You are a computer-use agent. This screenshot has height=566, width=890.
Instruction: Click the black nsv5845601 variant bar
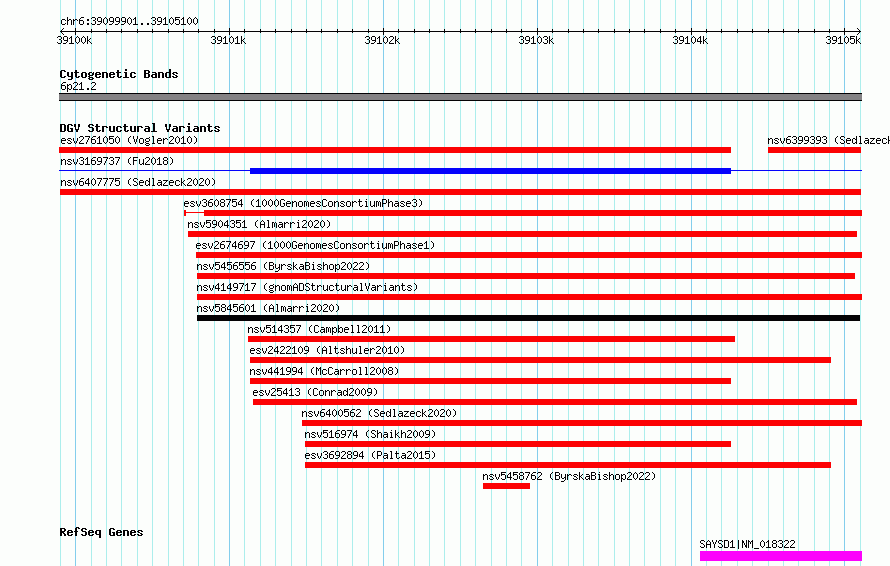(528, 318)
